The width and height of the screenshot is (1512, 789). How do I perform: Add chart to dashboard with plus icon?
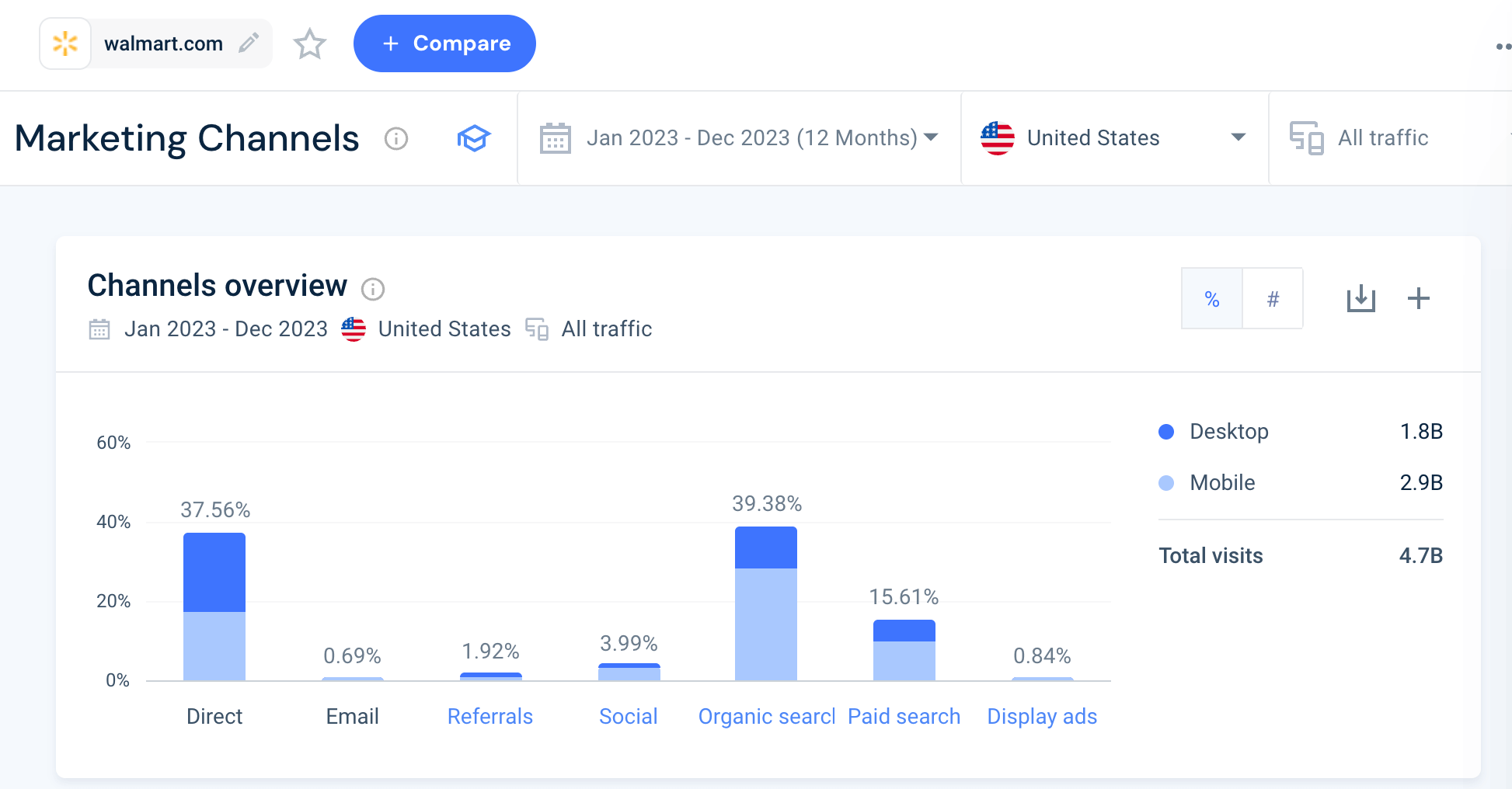pos(1419,298)
